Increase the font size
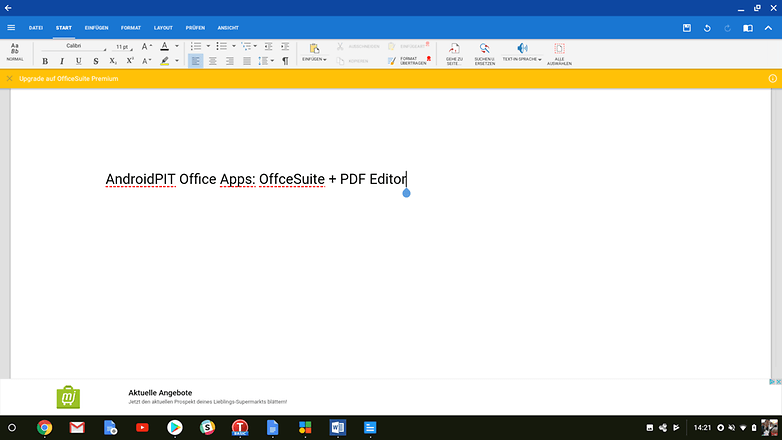782x440 pixels. coord(147,46)
